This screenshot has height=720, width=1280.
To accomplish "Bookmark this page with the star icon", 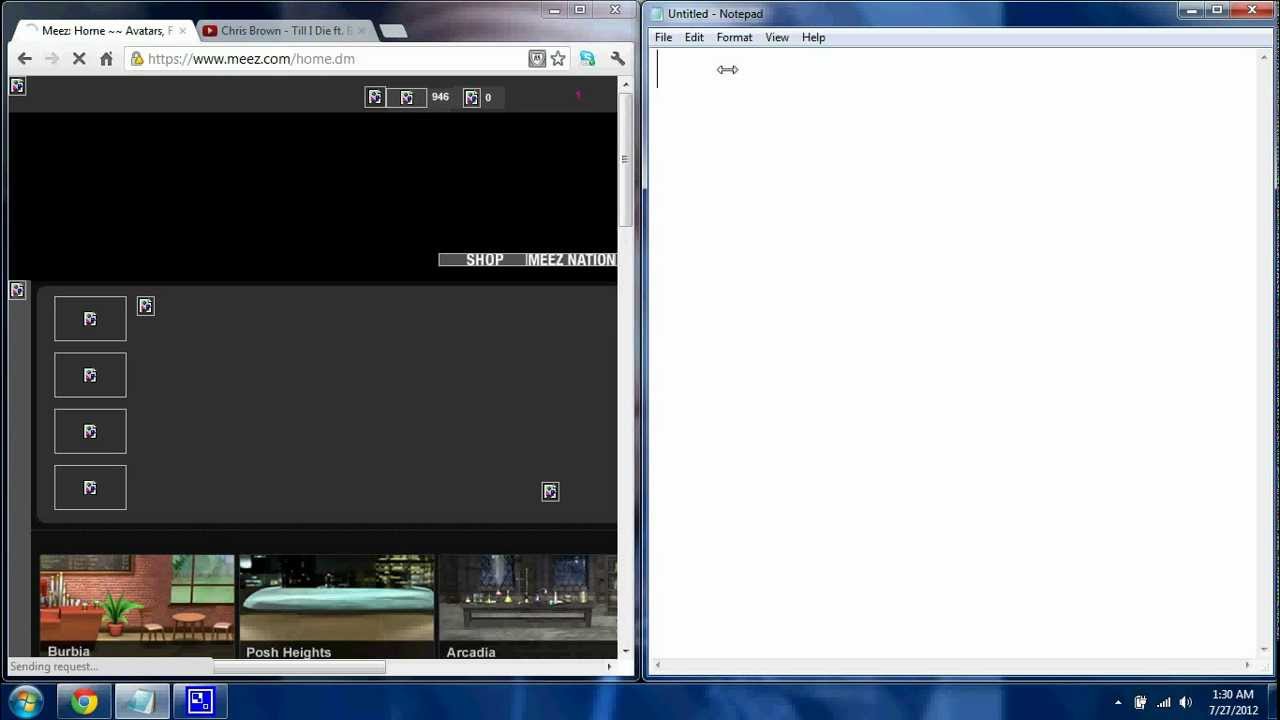I will [x=558, y=59].
